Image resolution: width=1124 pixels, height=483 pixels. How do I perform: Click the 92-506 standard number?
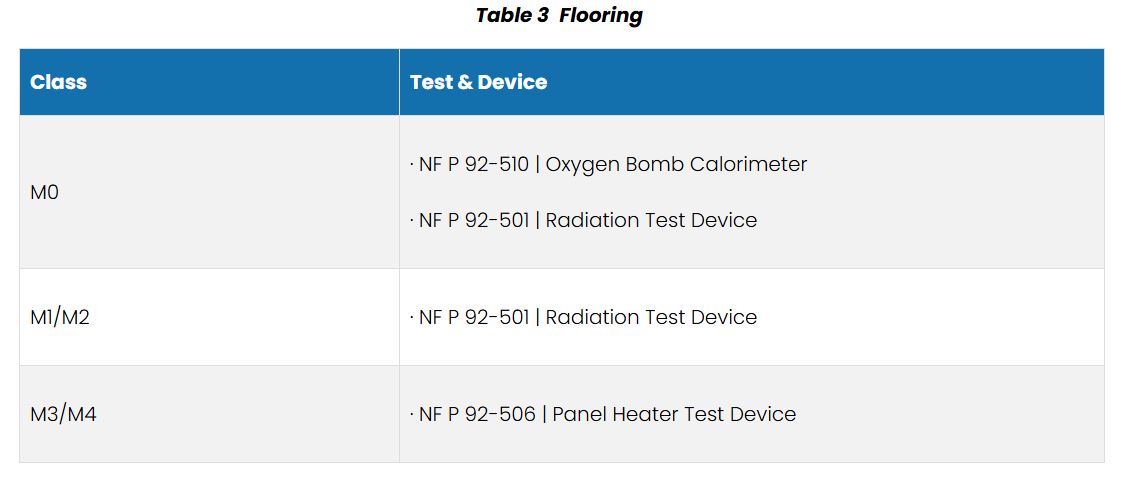coord(500,414)
